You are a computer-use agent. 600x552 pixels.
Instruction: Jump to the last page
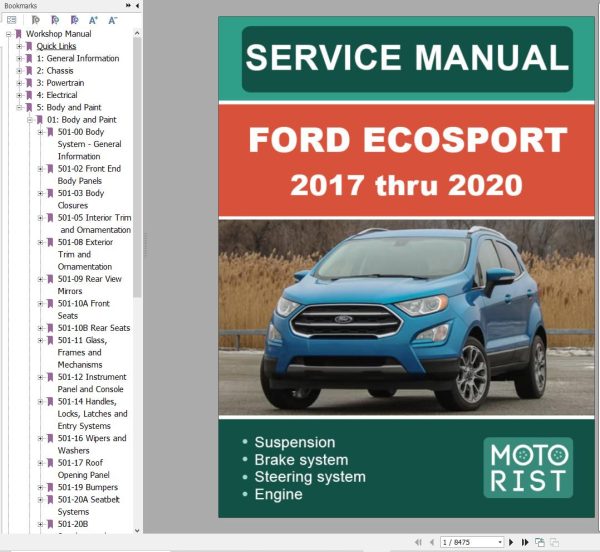(525, 542)
